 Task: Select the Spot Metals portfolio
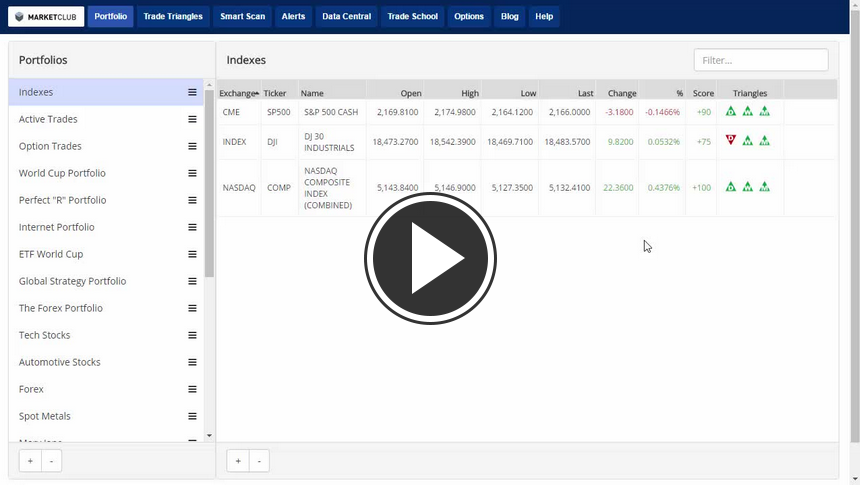(x=106, y=416)
